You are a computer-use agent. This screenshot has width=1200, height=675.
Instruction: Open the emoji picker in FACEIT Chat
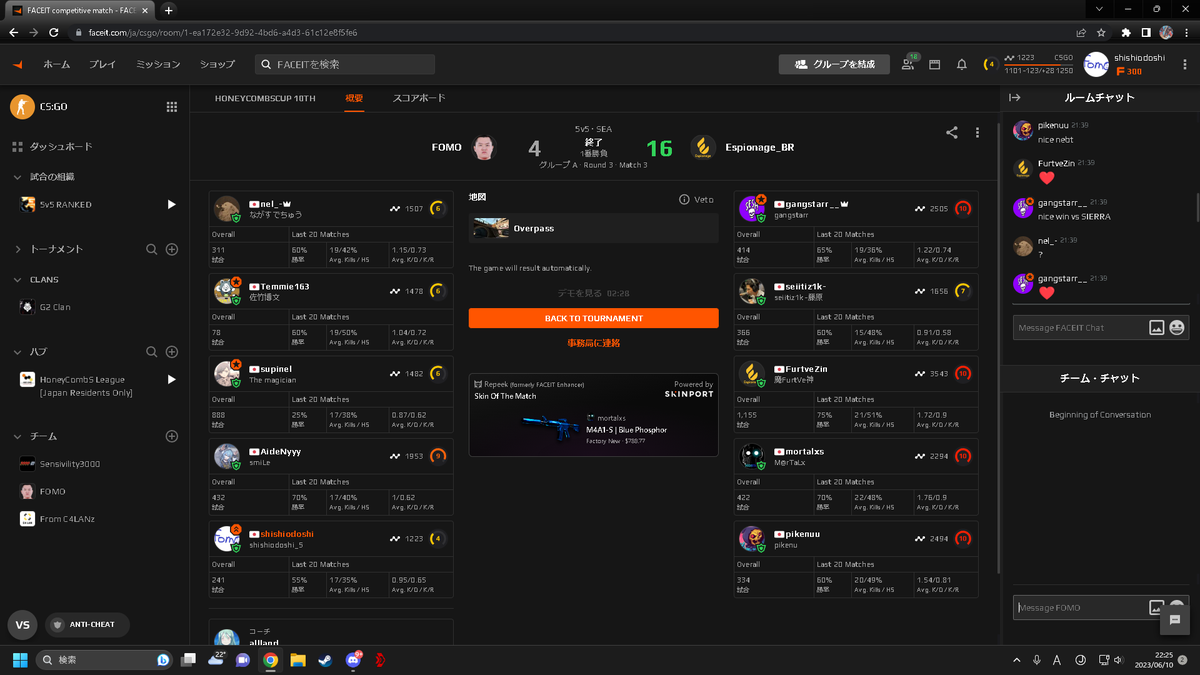(x=1177, y=328)
